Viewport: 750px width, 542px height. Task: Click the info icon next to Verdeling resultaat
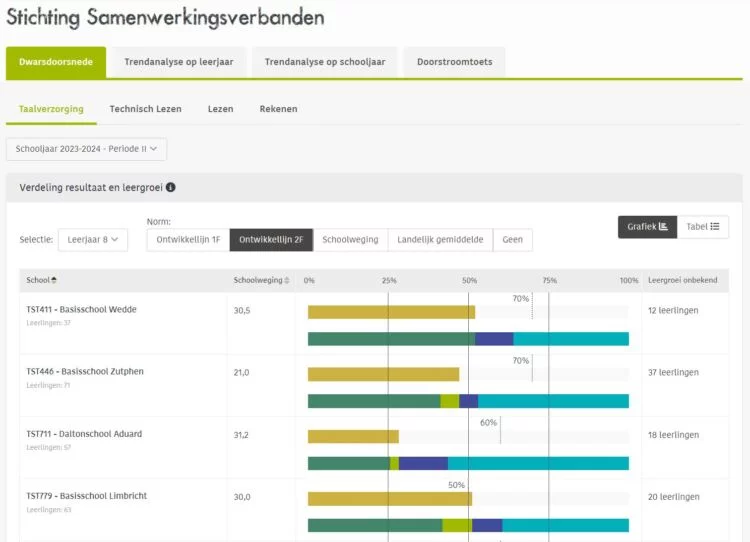pos(171,187)
